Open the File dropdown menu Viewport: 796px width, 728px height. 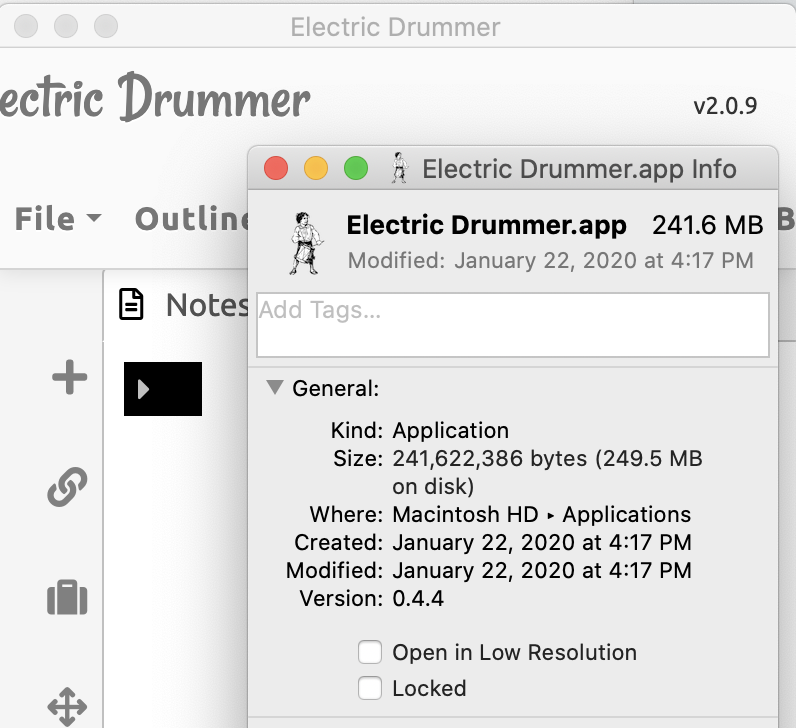[x=58, y=219]
